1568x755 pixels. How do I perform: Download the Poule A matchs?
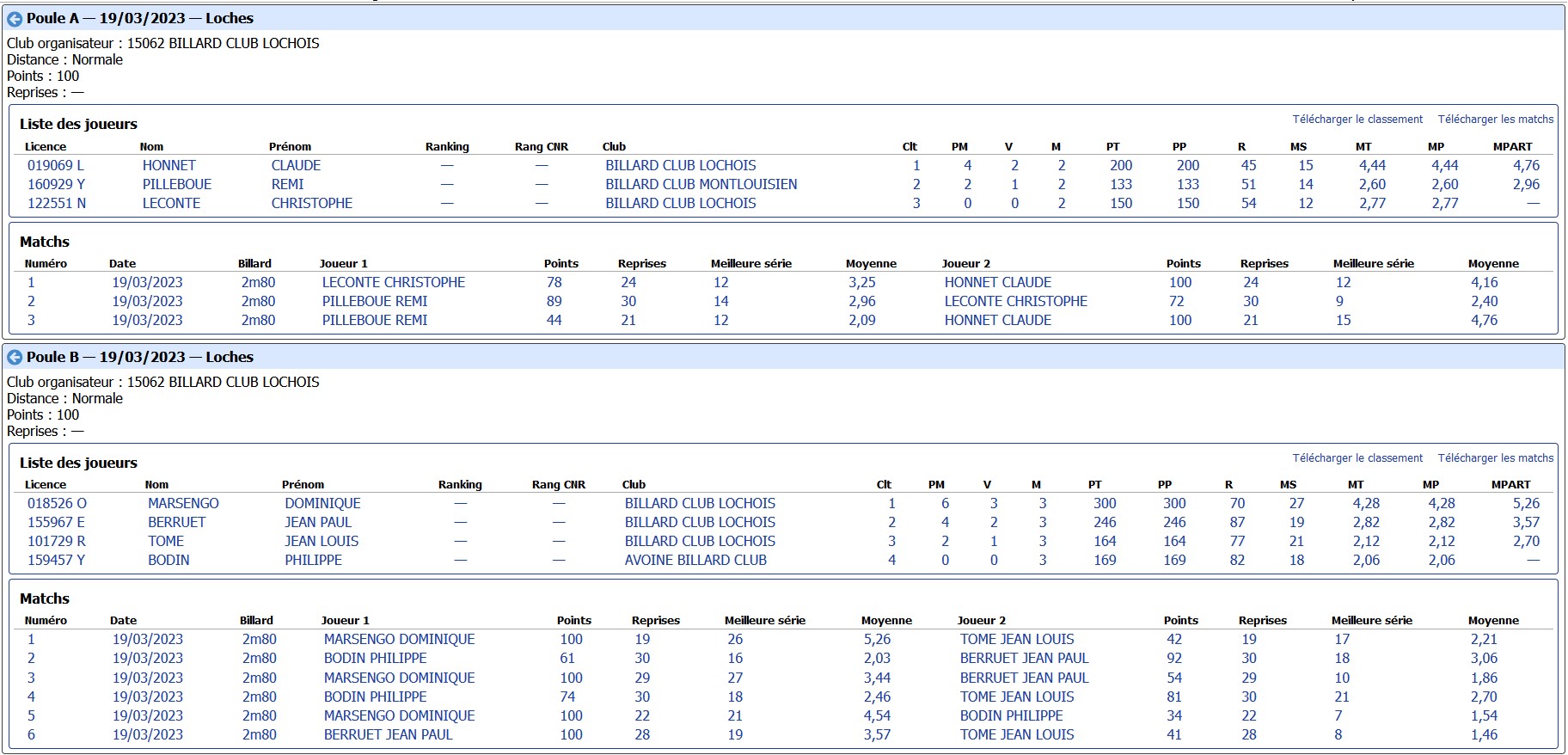tap(1496, 120)
